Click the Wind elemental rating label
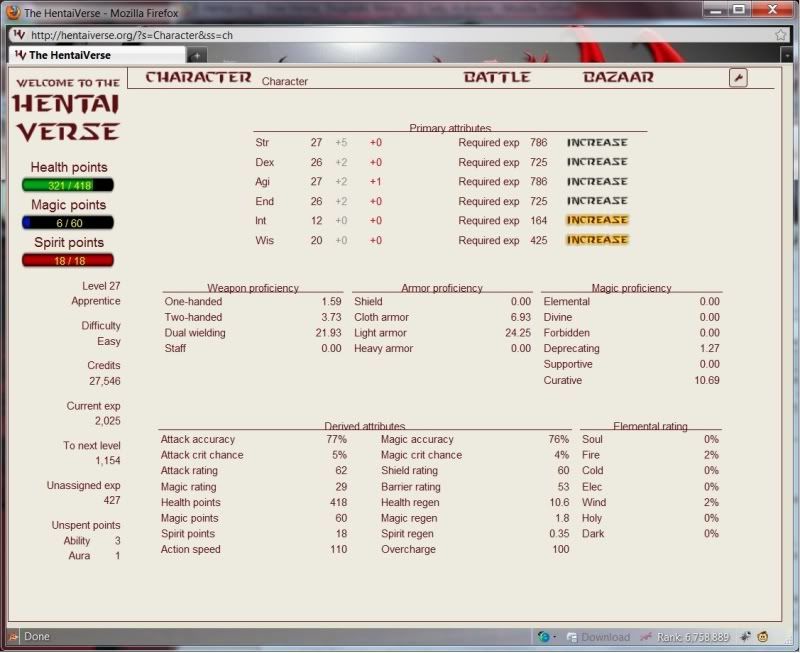Image resolution: width=800 pixels, height=653 pixels. (x=594, y=503)
